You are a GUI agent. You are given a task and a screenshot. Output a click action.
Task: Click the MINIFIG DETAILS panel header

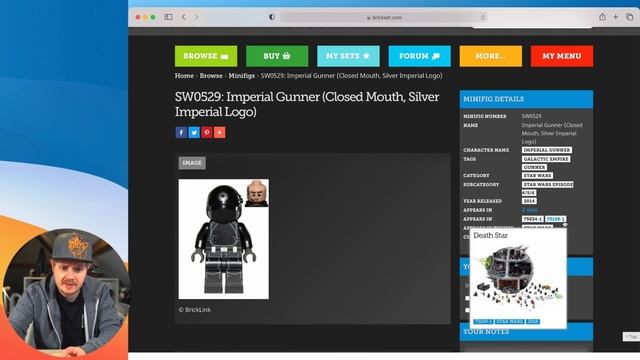526,99
